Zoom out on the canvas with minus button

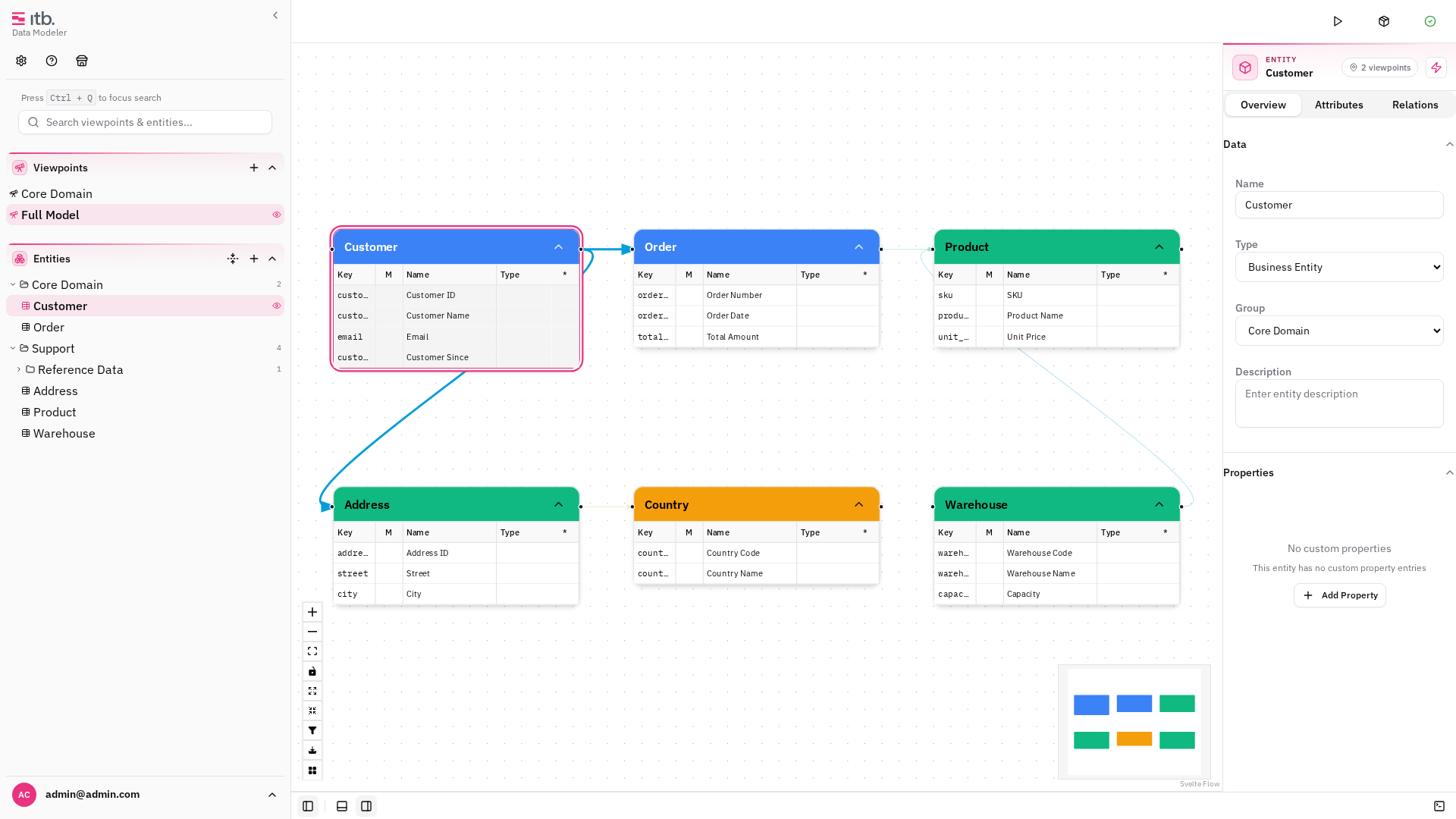point(312,632)
